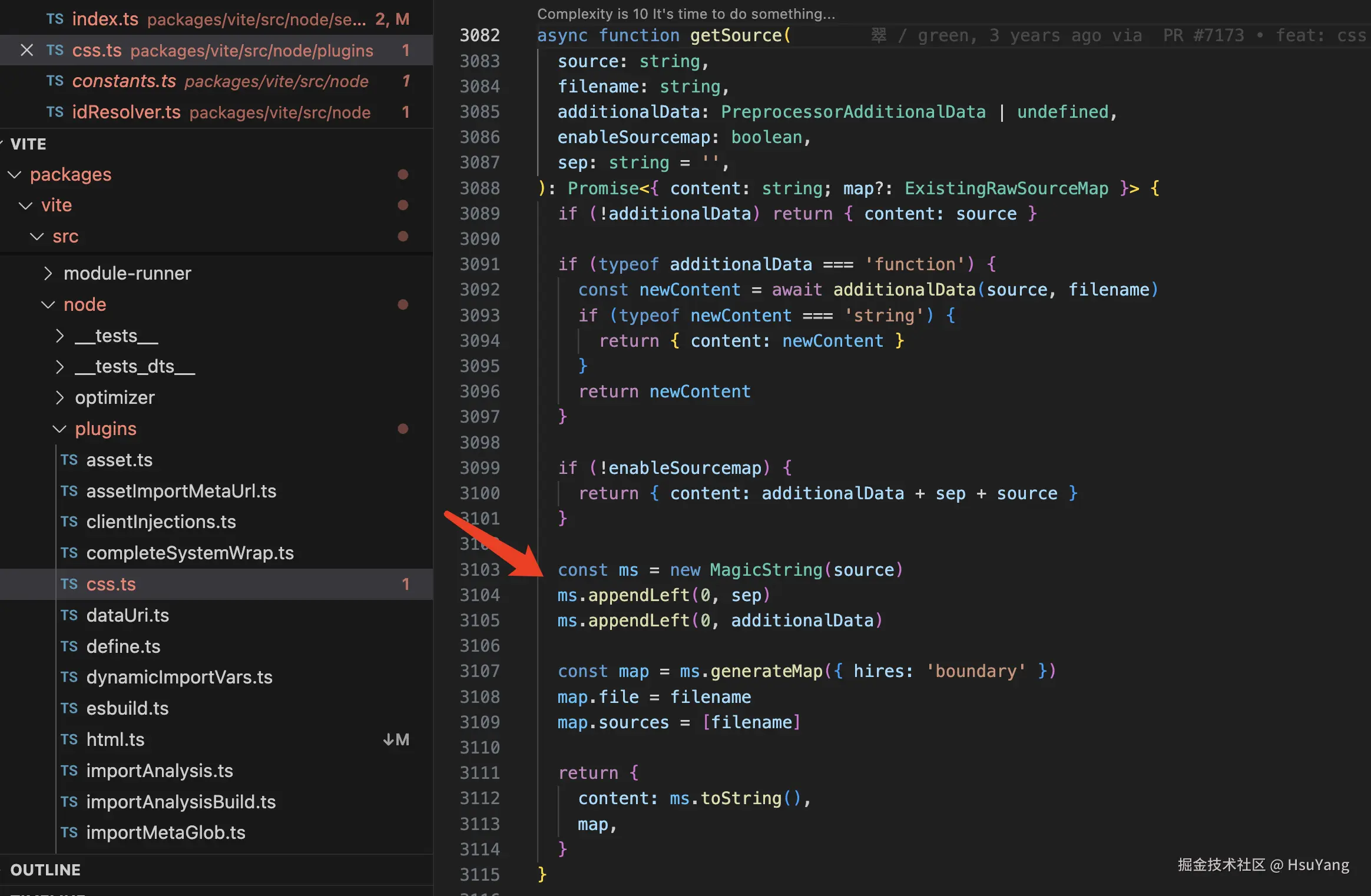Open importMetaGlob.ts from explorer
This screenshot has width=1371, height=896.
tap(165, 832)
